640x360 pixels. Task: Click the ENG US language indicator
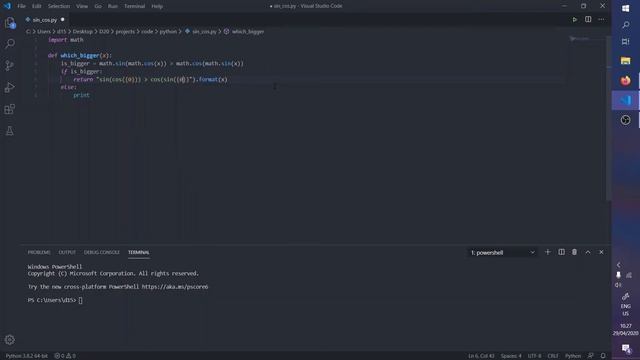point(625,310)
